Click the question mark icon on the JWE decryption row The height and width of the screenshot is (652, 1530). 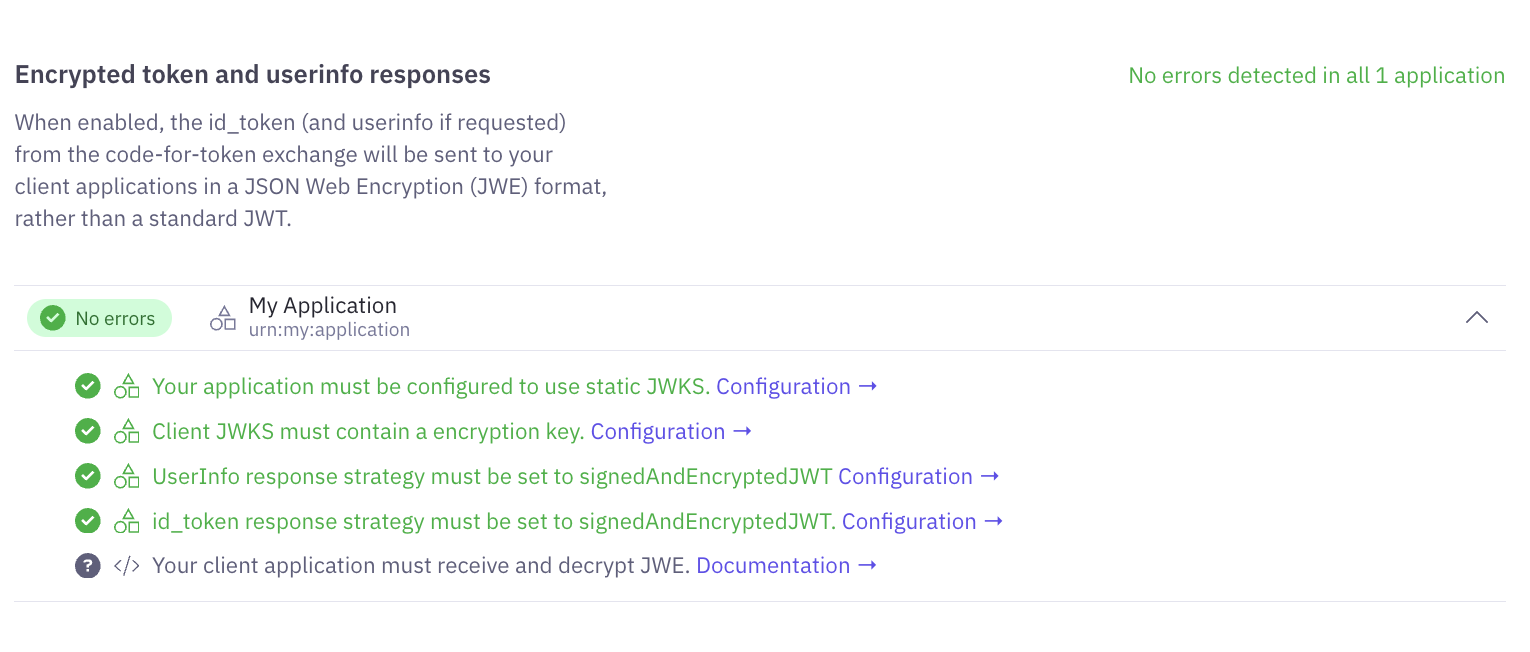[x=87, y=565]
